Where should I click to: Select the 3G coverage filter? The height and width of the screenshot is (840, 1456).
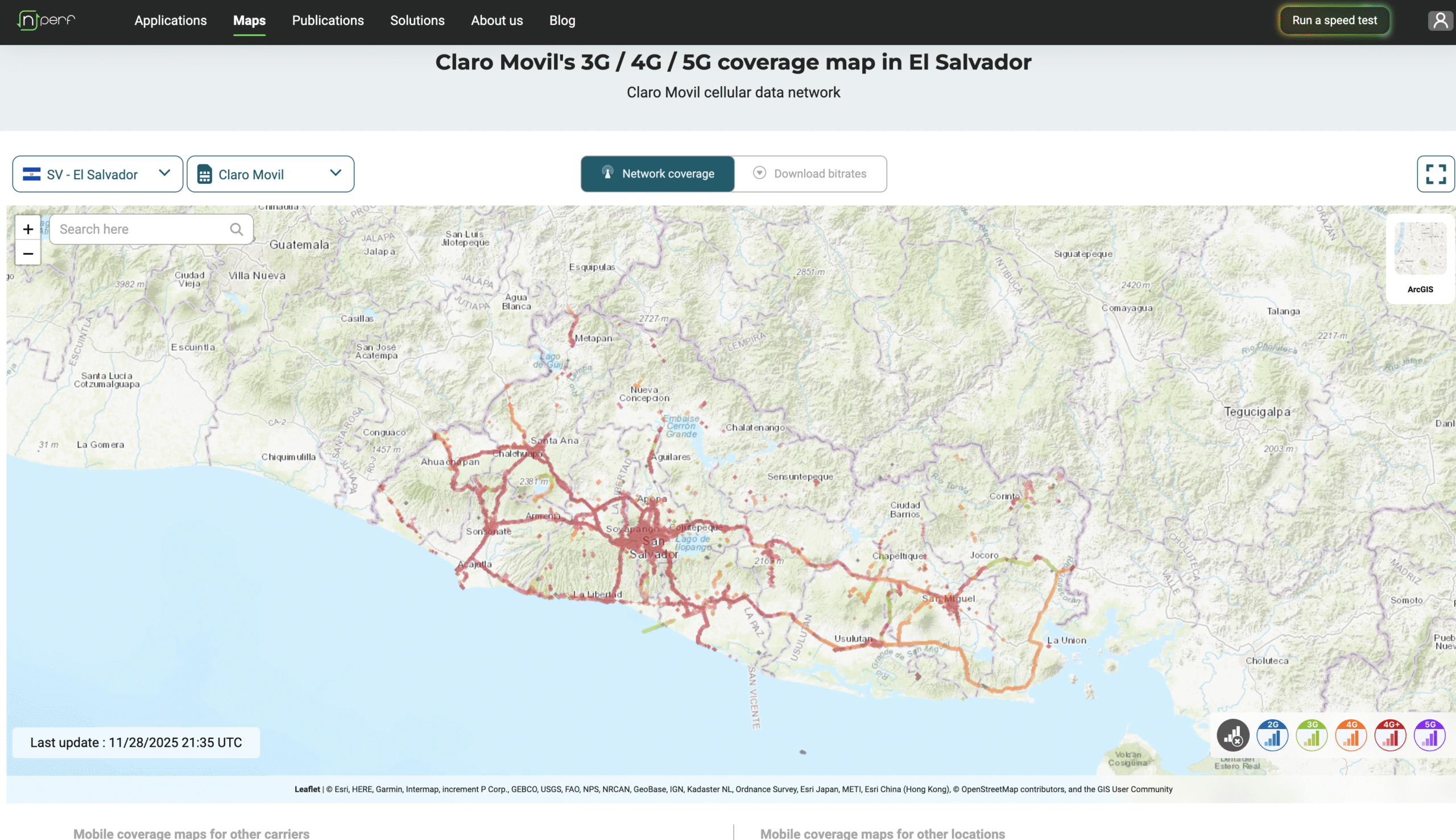pyautogui.click(x=1312, y=735)
